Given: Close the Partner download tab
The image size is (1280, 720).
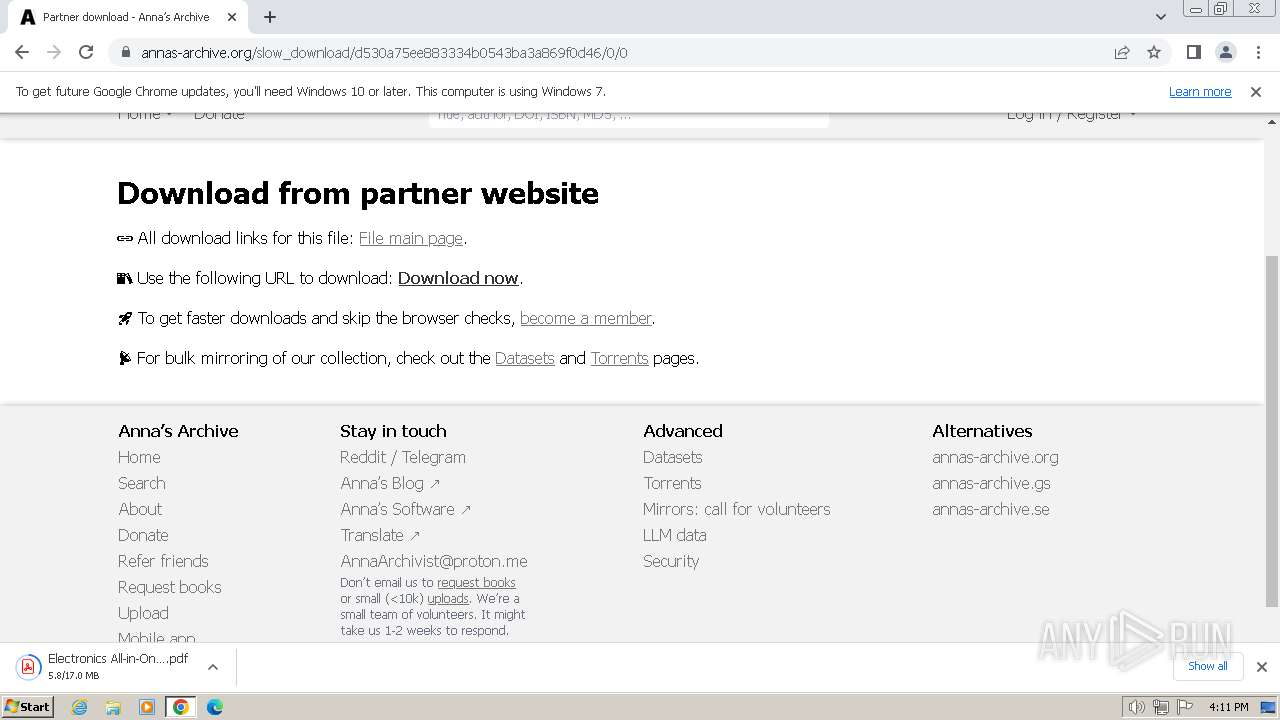Looking at the screenshot, I should 232,17.
